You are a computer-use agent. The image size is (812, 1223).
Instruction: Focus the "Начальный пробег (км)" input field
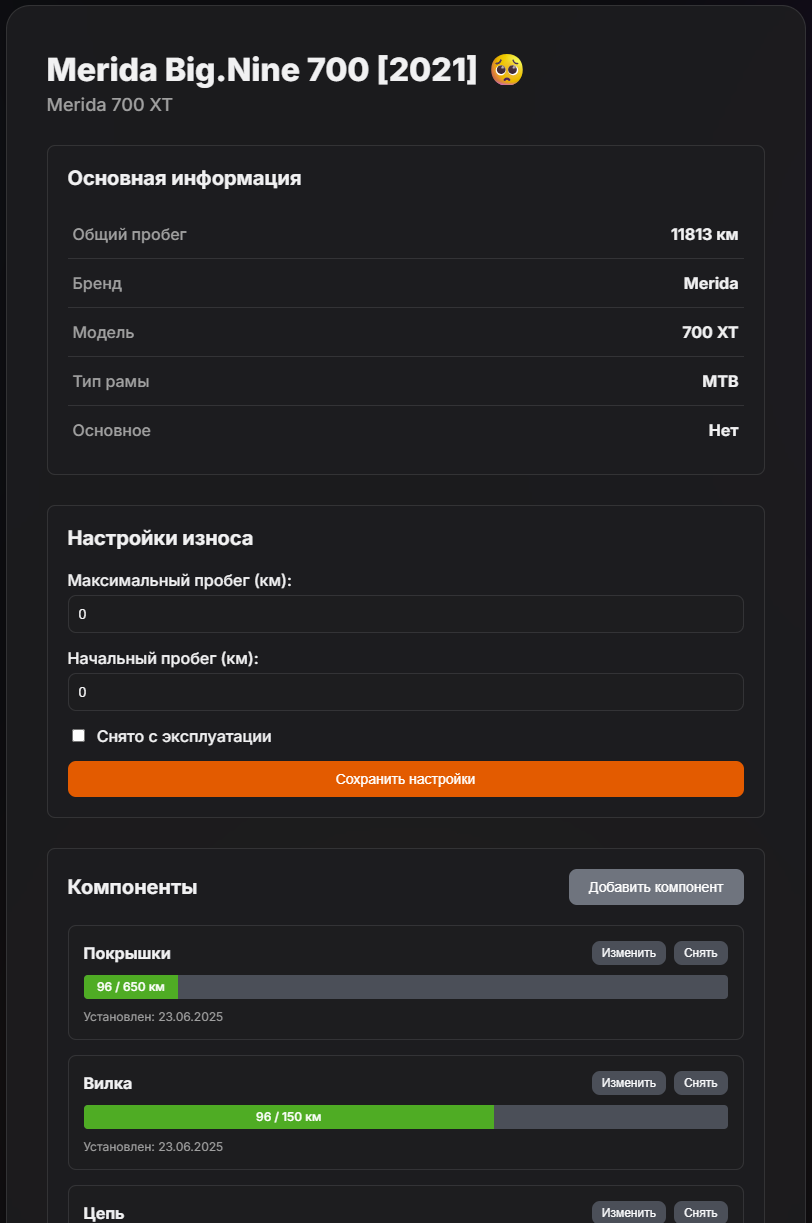pos(405,692)
